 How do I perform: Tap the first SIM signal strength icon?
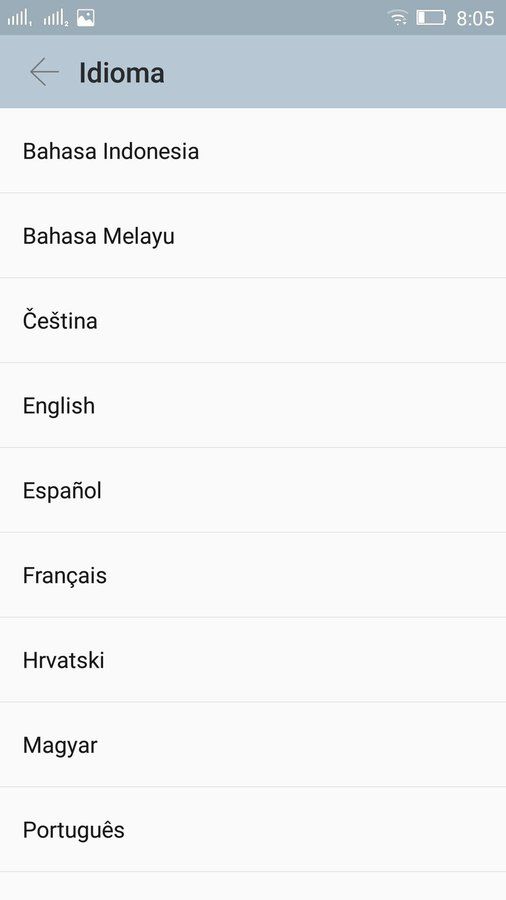[20, 18]
